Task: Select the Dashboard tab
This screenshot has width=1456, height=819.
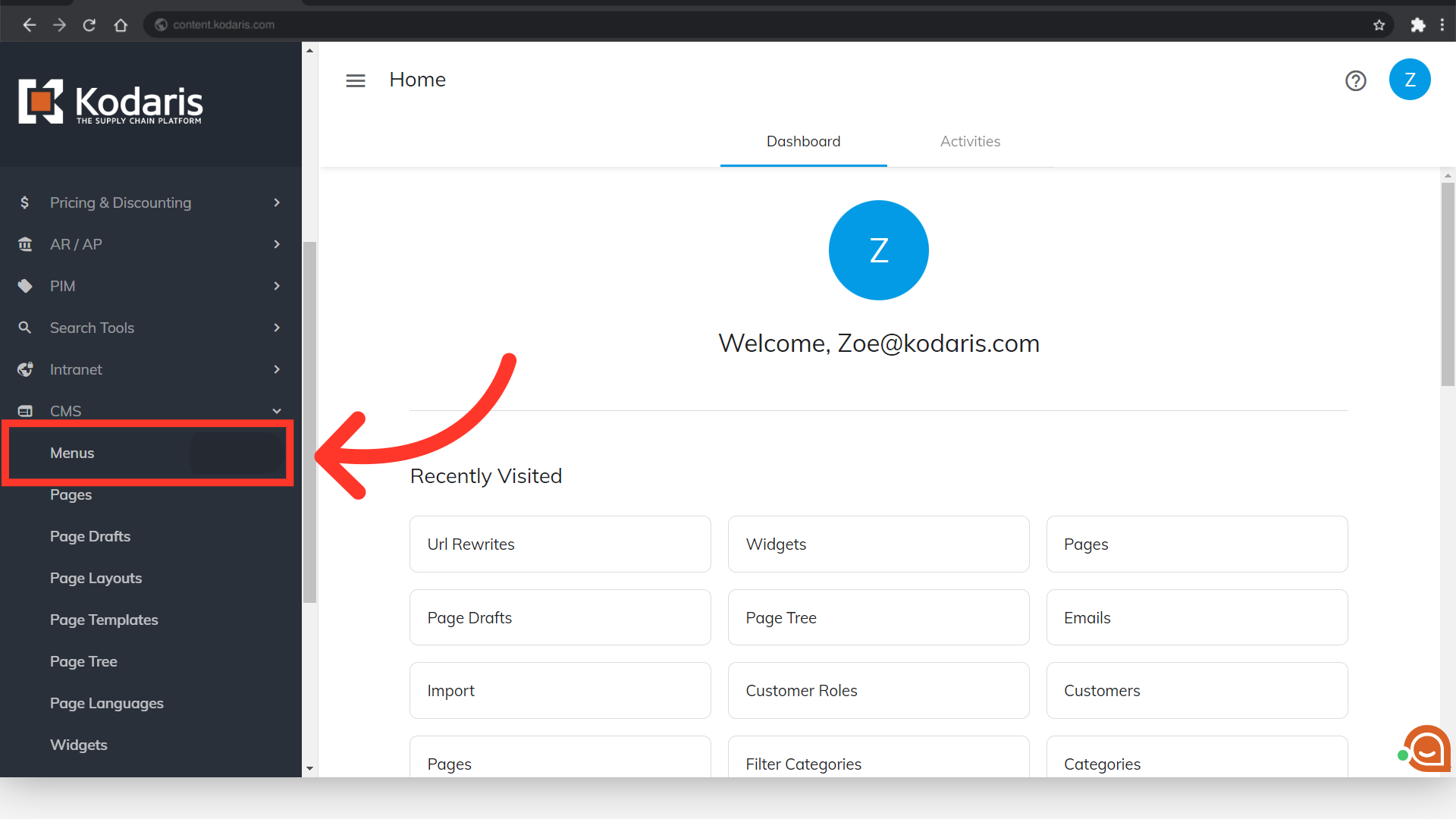Action: point(803,142)
